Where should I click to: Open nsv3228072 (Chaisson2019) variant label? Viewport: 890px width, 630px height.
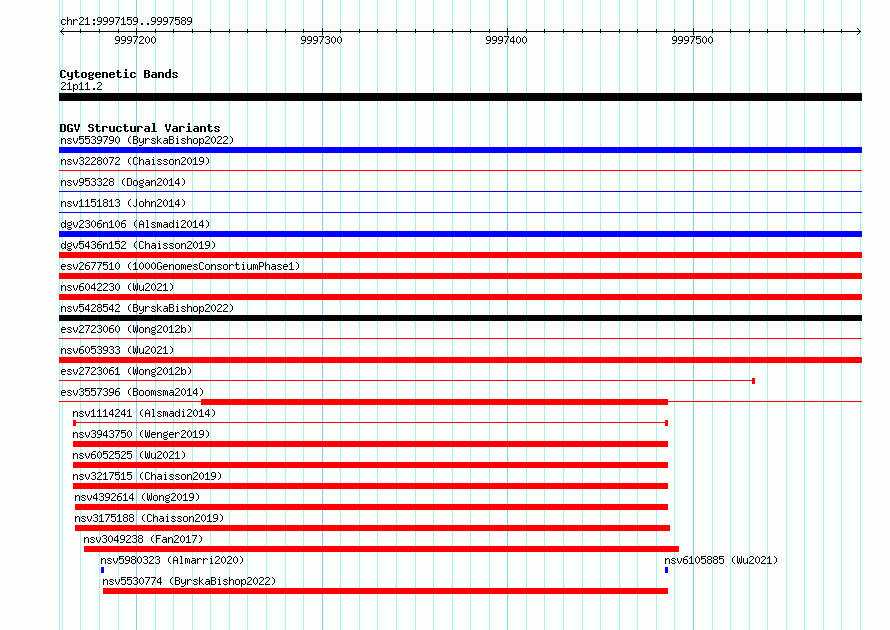tap(135, 161)
